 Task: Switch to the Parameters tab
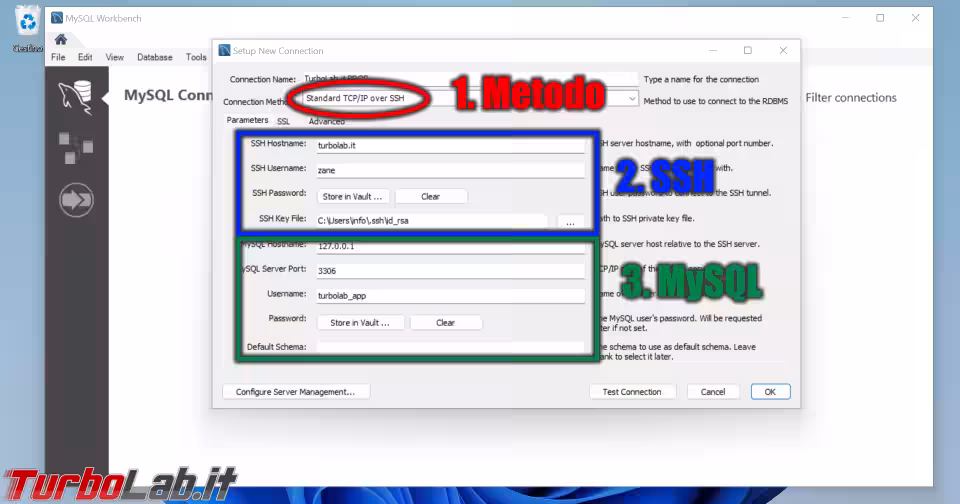[247, 120]
